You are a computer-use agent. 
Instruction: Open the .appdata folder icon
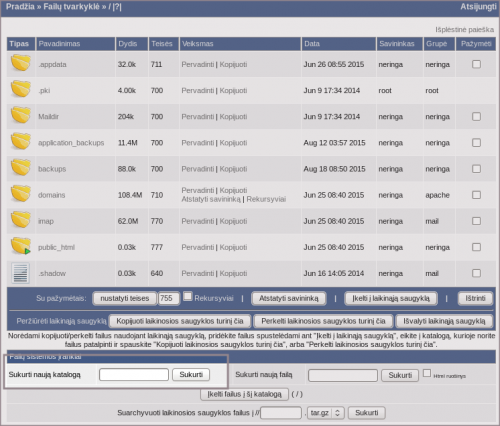coord(21,63)
